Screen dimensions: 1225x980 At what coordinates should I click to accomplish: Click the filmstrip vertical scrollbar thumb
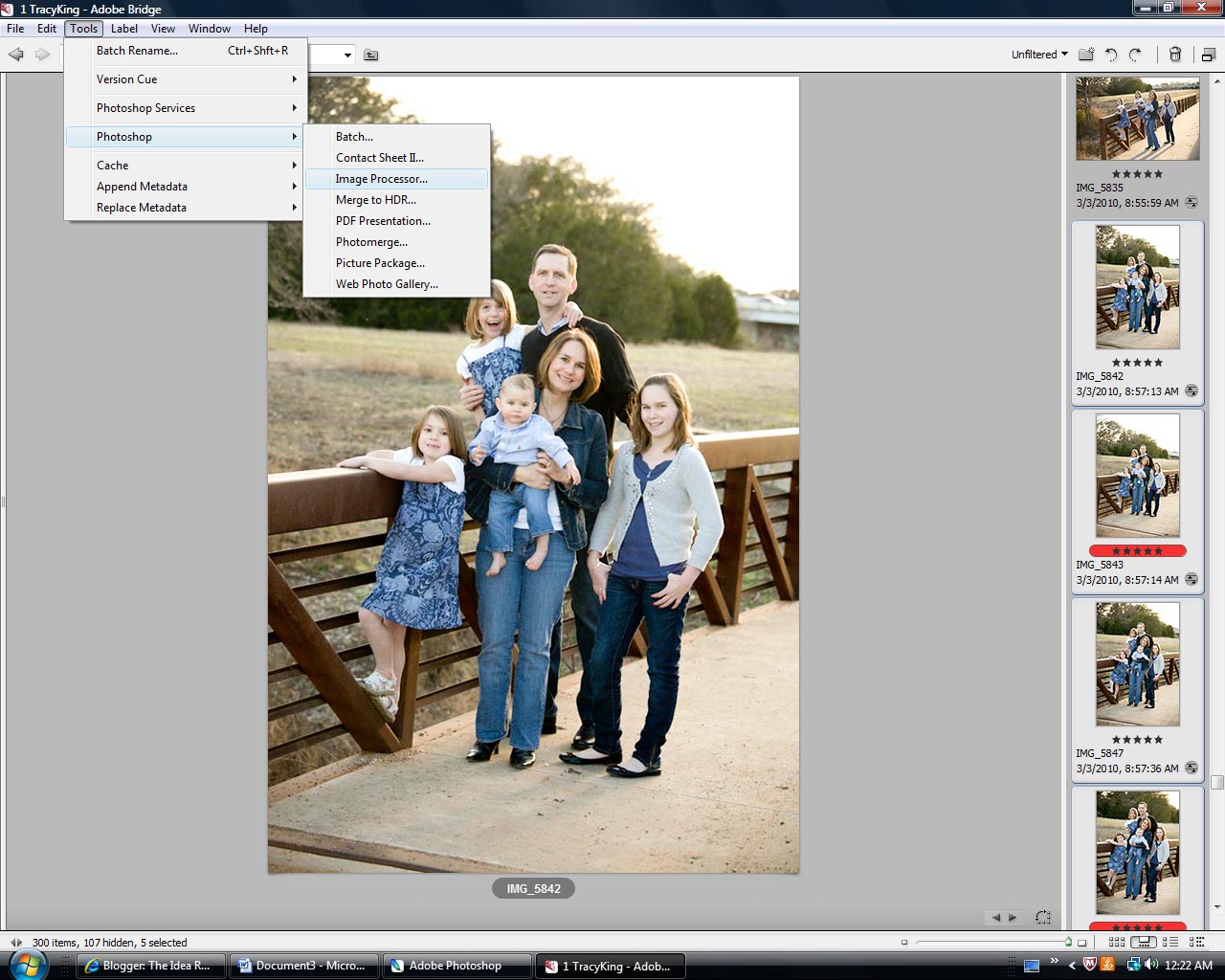[x=1217, y=782]
